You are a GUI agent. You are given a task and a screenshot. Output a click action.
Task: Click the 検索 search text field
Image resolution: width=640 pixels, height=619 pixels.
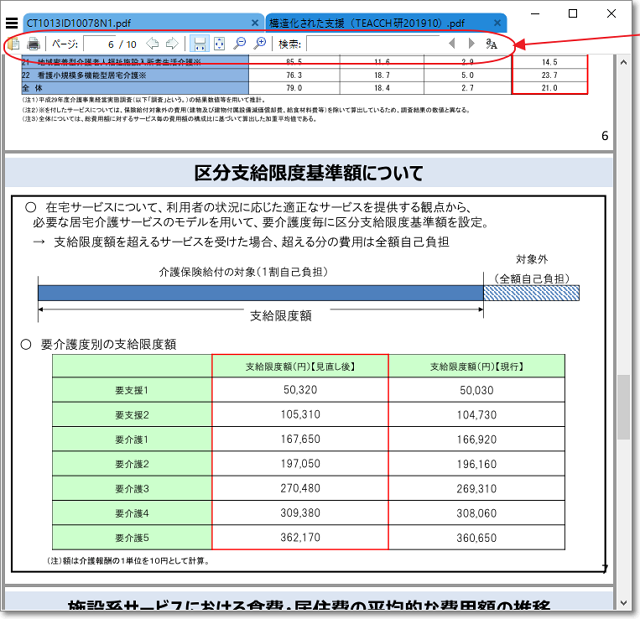coord(370,44)
